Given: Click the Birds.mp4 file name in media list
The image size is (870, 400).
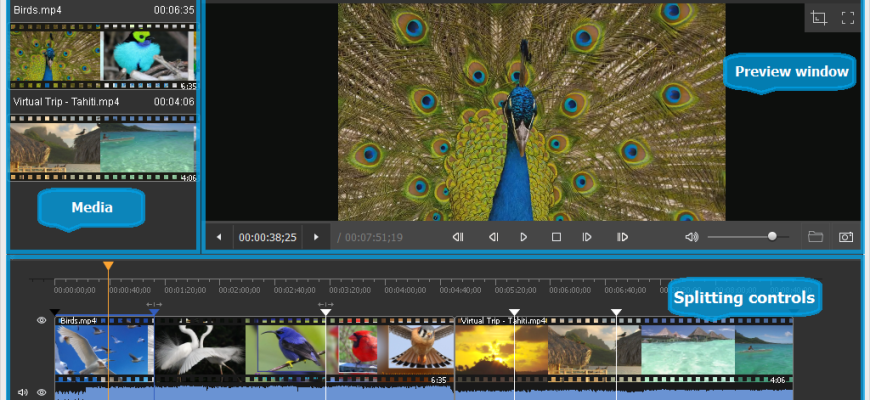Looking at the screenshot, I should [x=37, y=10].
